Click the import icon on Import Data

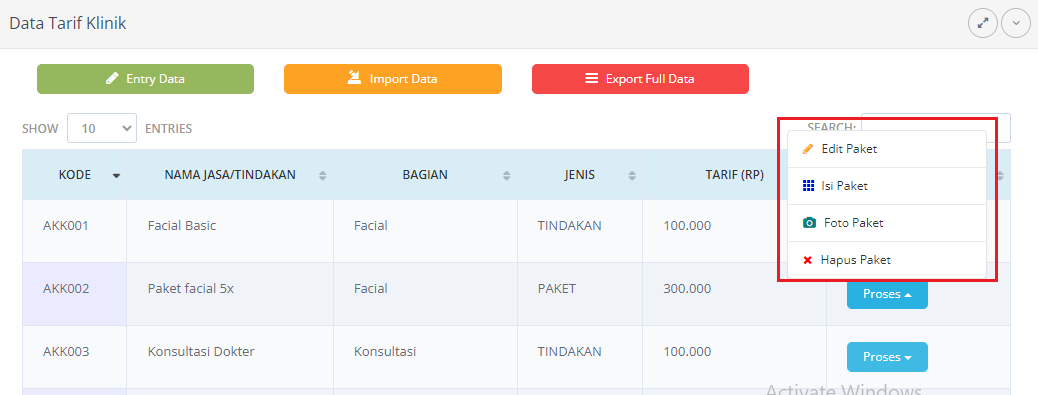[x=354, y=78]
